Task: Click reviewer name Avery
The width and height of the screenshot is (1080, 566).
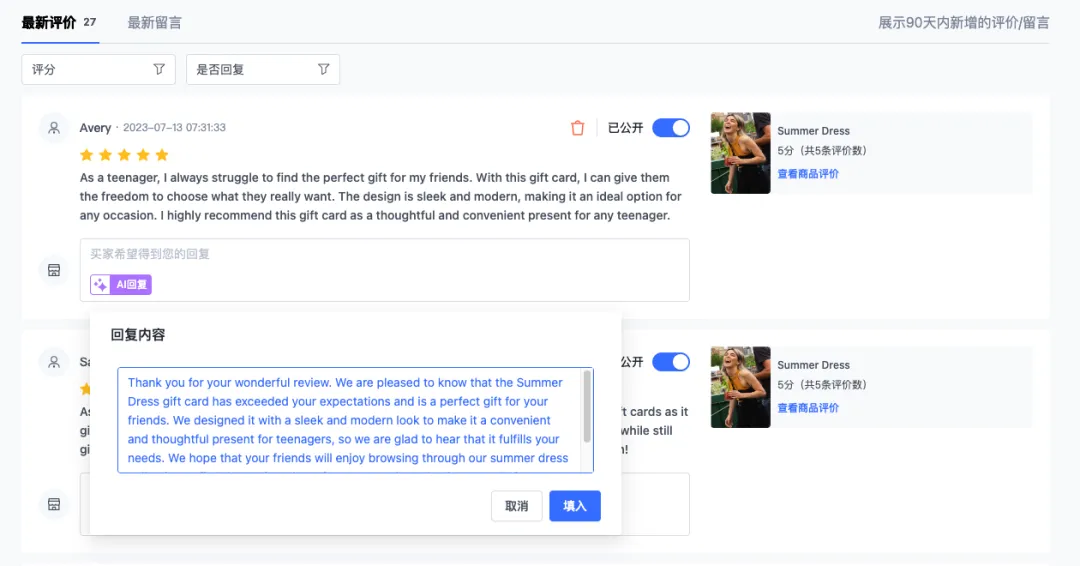Action: pos(95,128)
